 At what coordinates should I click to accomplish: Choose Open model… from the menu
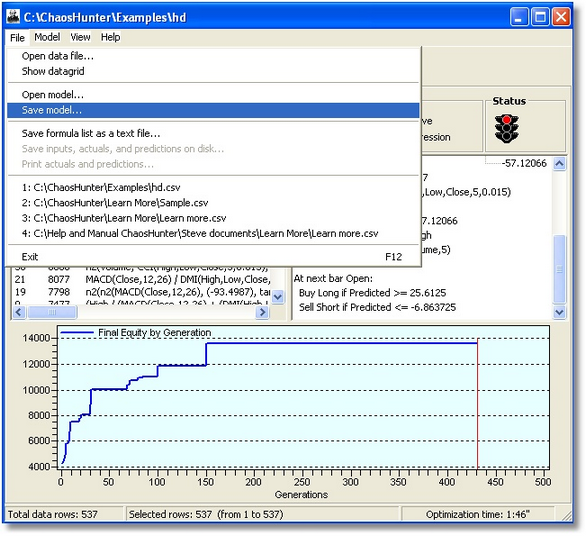(213, 95)
